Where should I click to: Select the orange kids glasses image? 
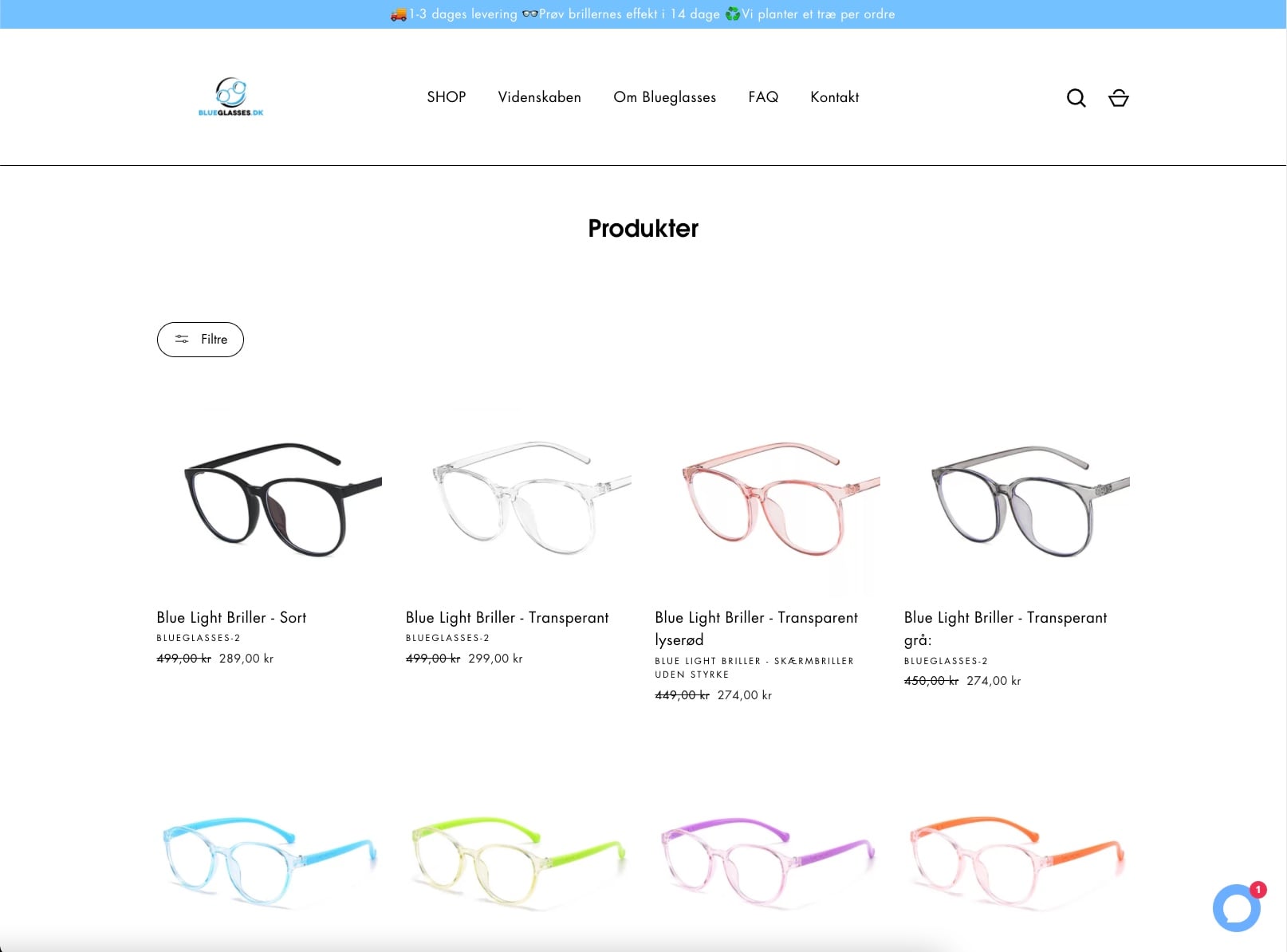pos(1017,860)
